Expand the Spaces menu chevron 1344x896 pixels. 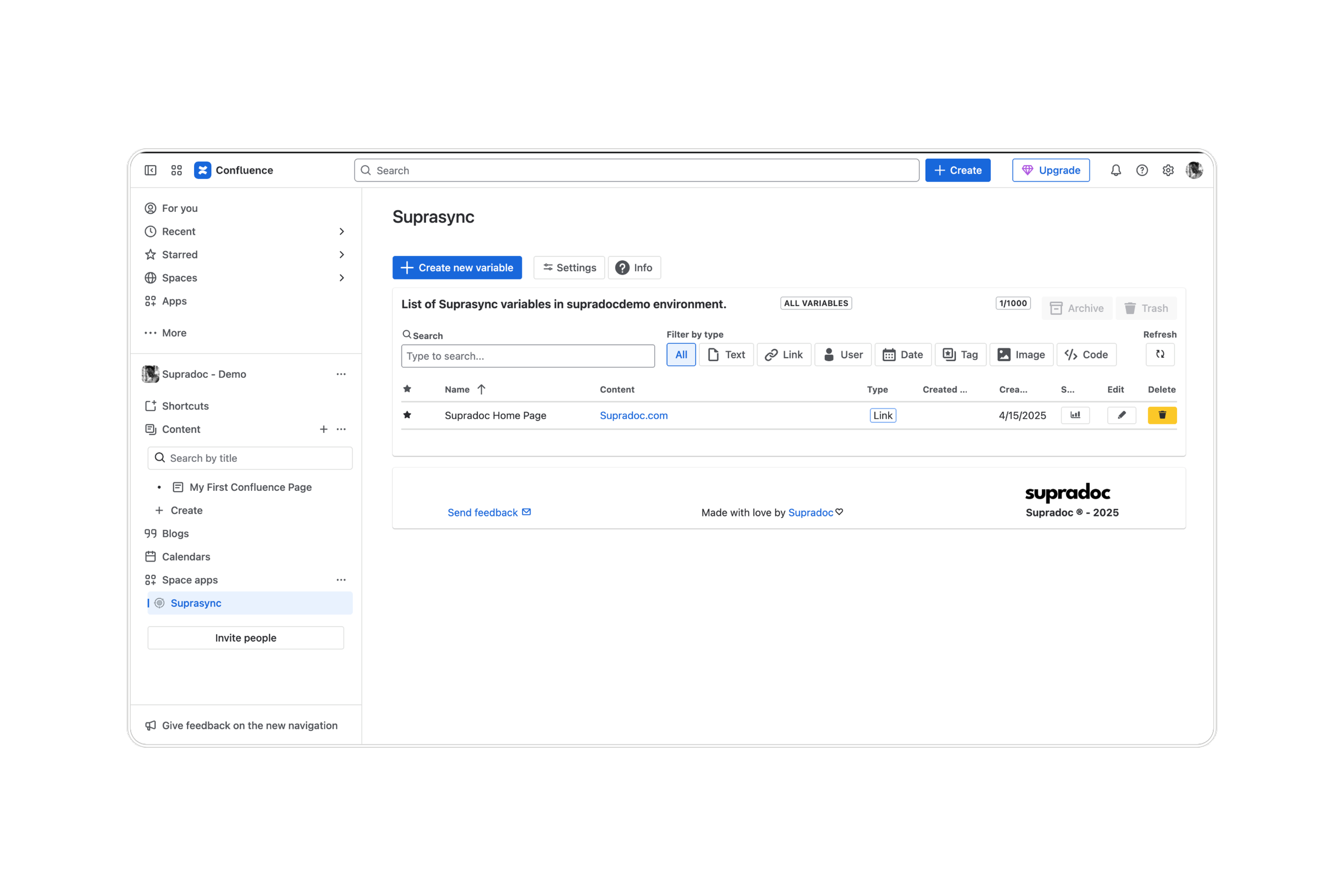(342, 278)
